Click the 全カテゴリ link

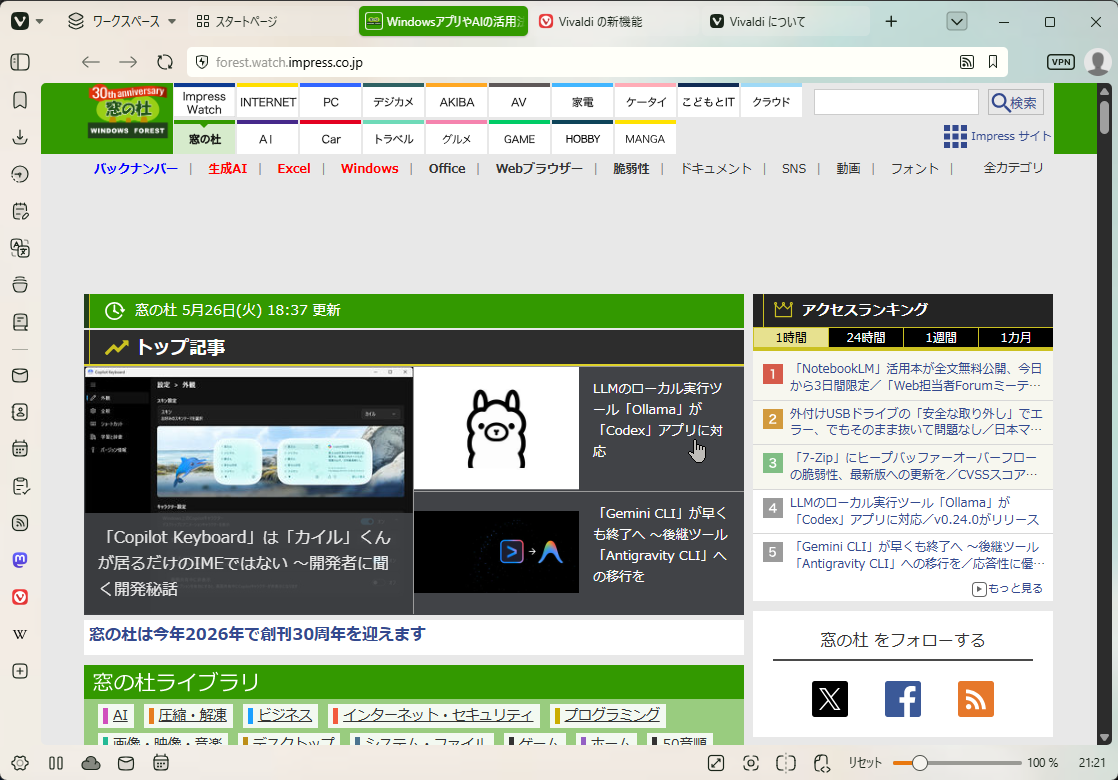point(1012,168)
